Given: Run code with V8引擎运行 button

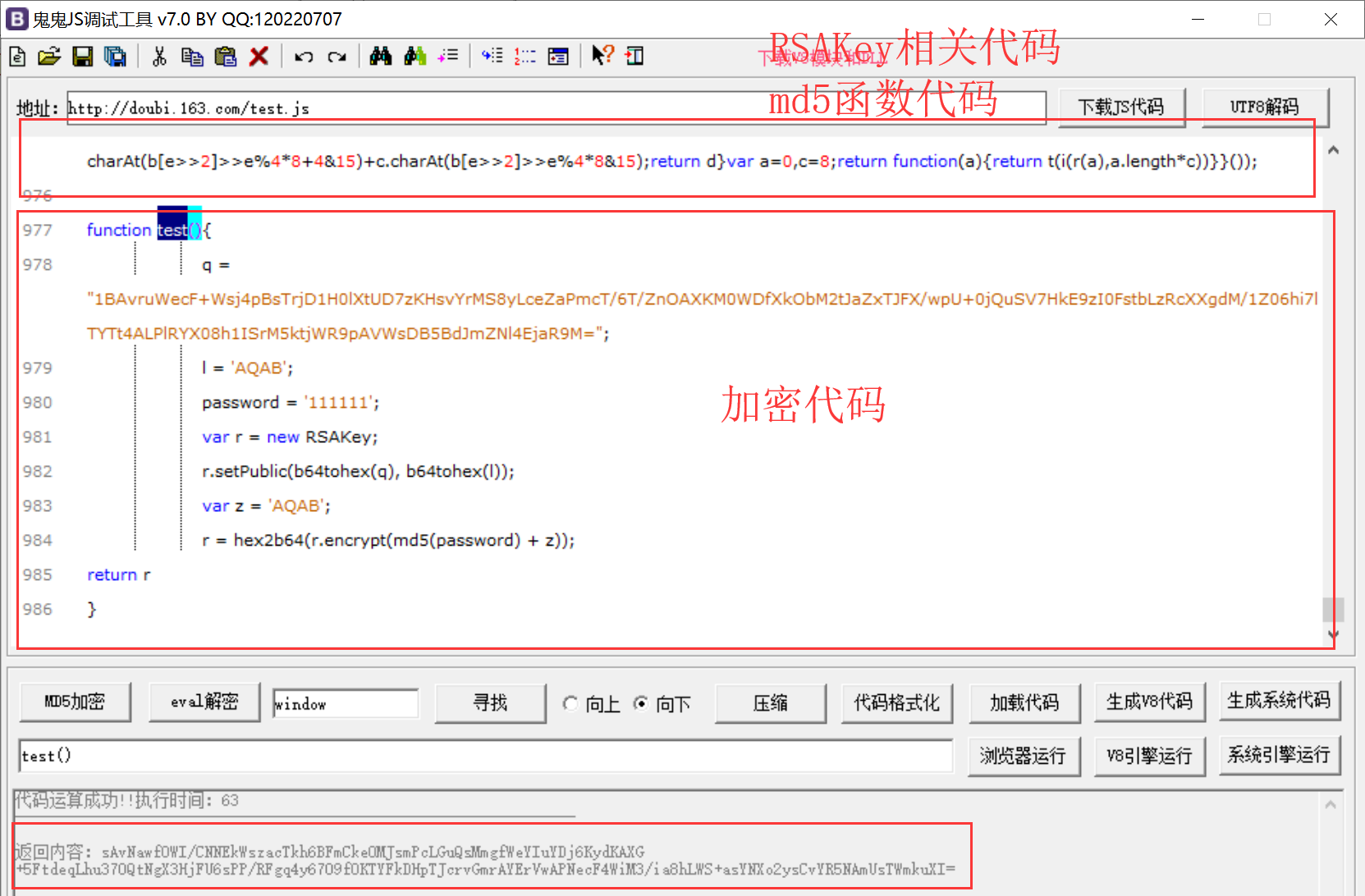Looking at the screenshot, I should [1150, 756].
